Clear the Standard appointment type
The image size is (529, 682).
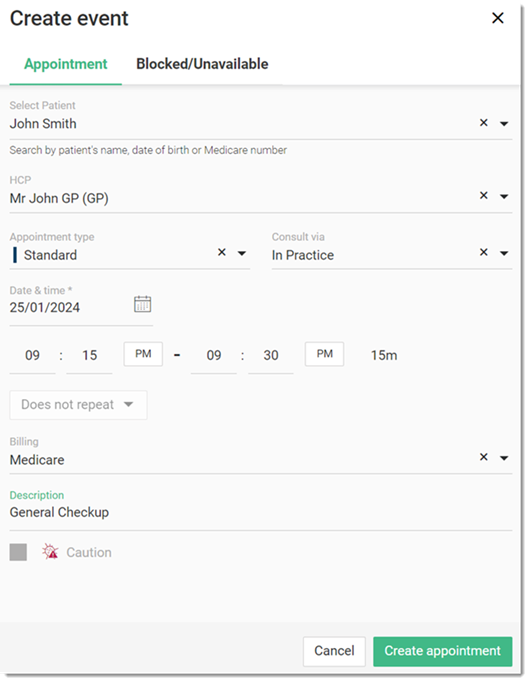tap(221, 252)
